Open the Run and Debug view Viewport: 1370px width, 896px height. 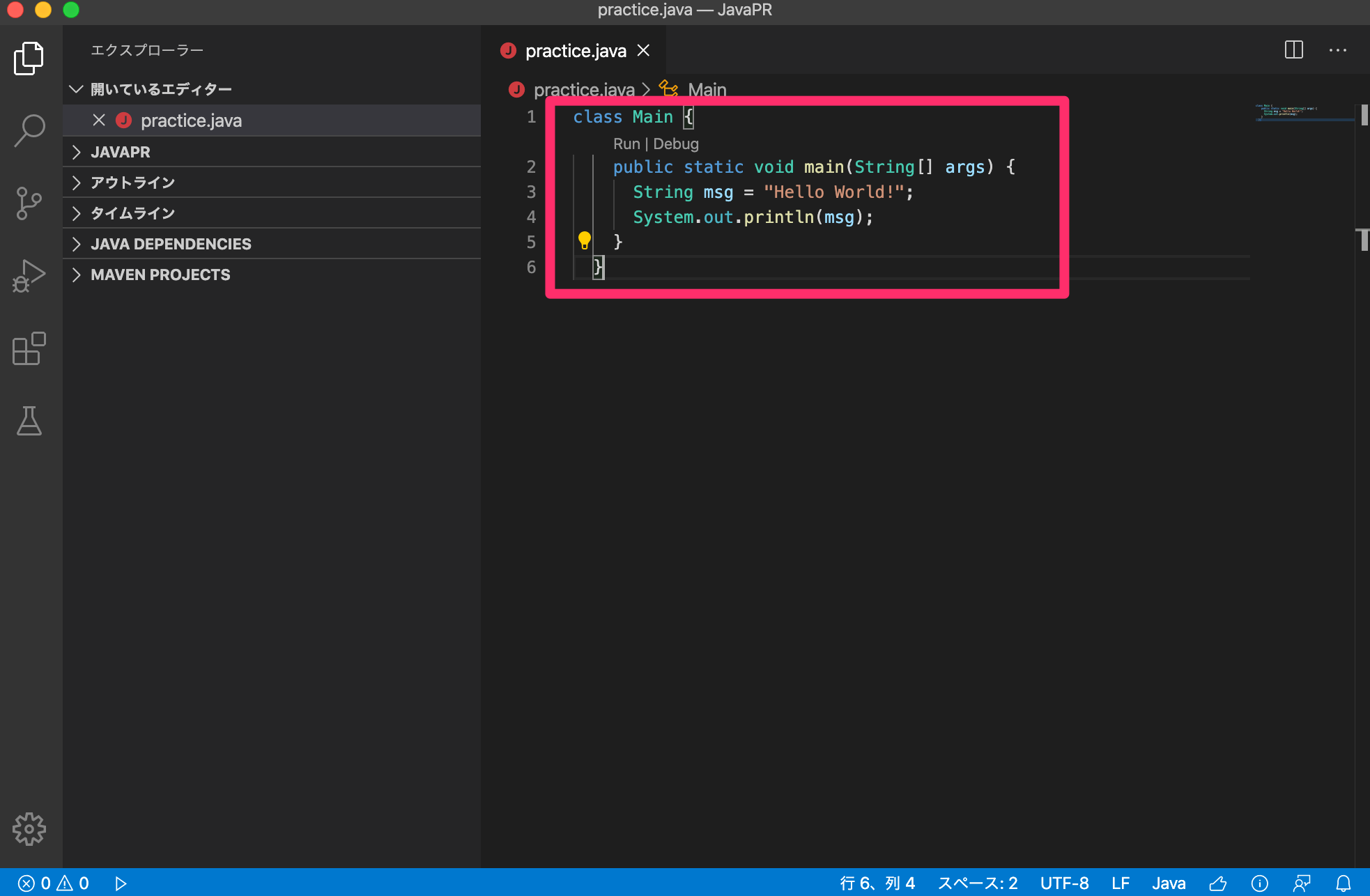(29, 276)
